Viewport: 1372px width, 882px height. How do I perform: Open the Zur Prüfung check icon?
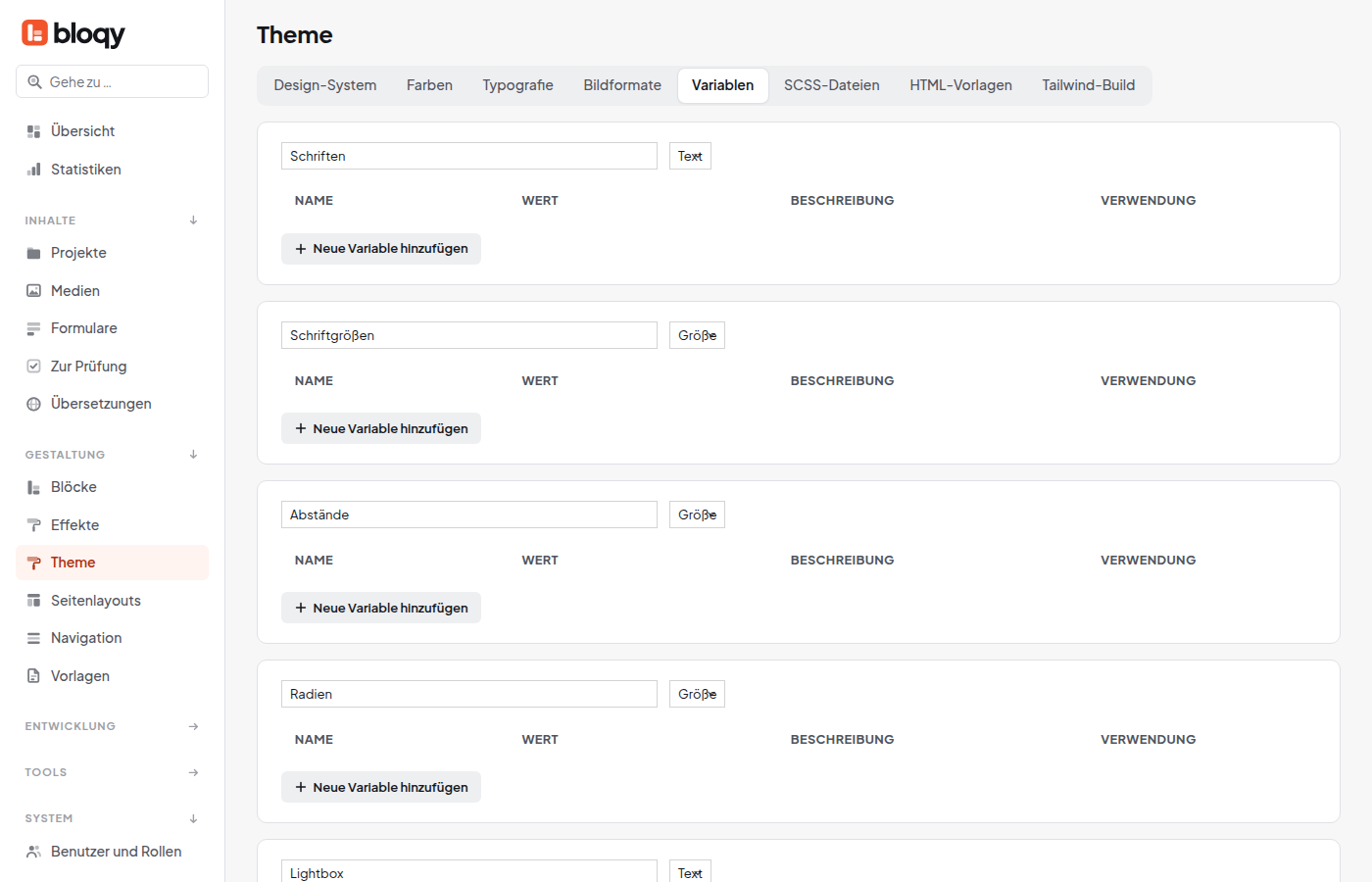tap(33, 367)
